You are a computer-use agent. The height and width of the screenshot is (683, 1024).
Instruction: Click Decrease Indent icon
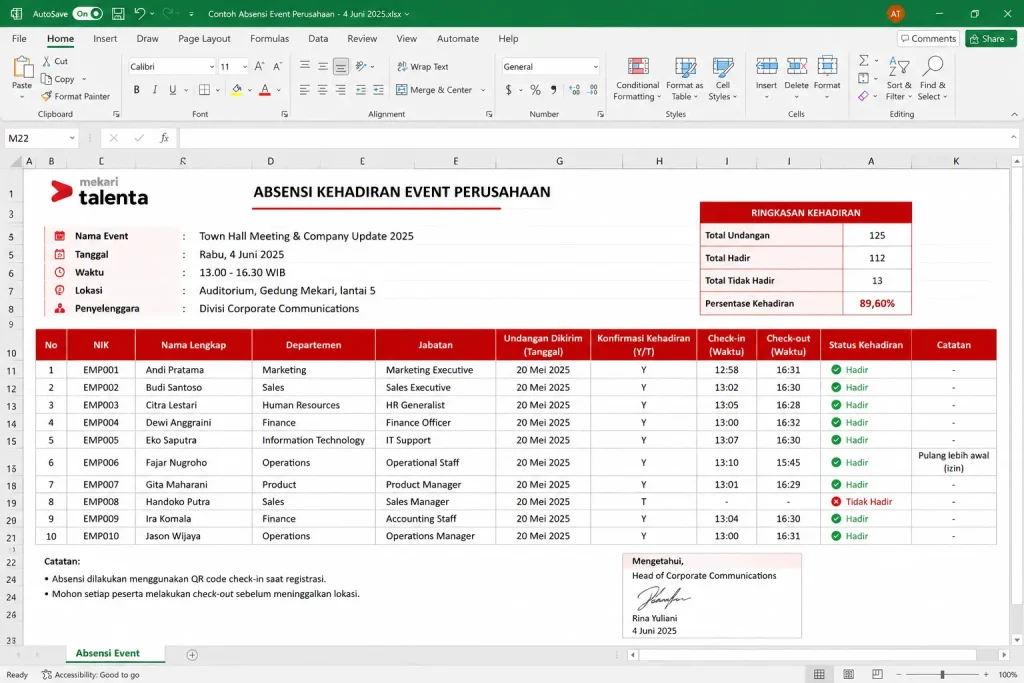pyautogui.click(x=360, y=90)
